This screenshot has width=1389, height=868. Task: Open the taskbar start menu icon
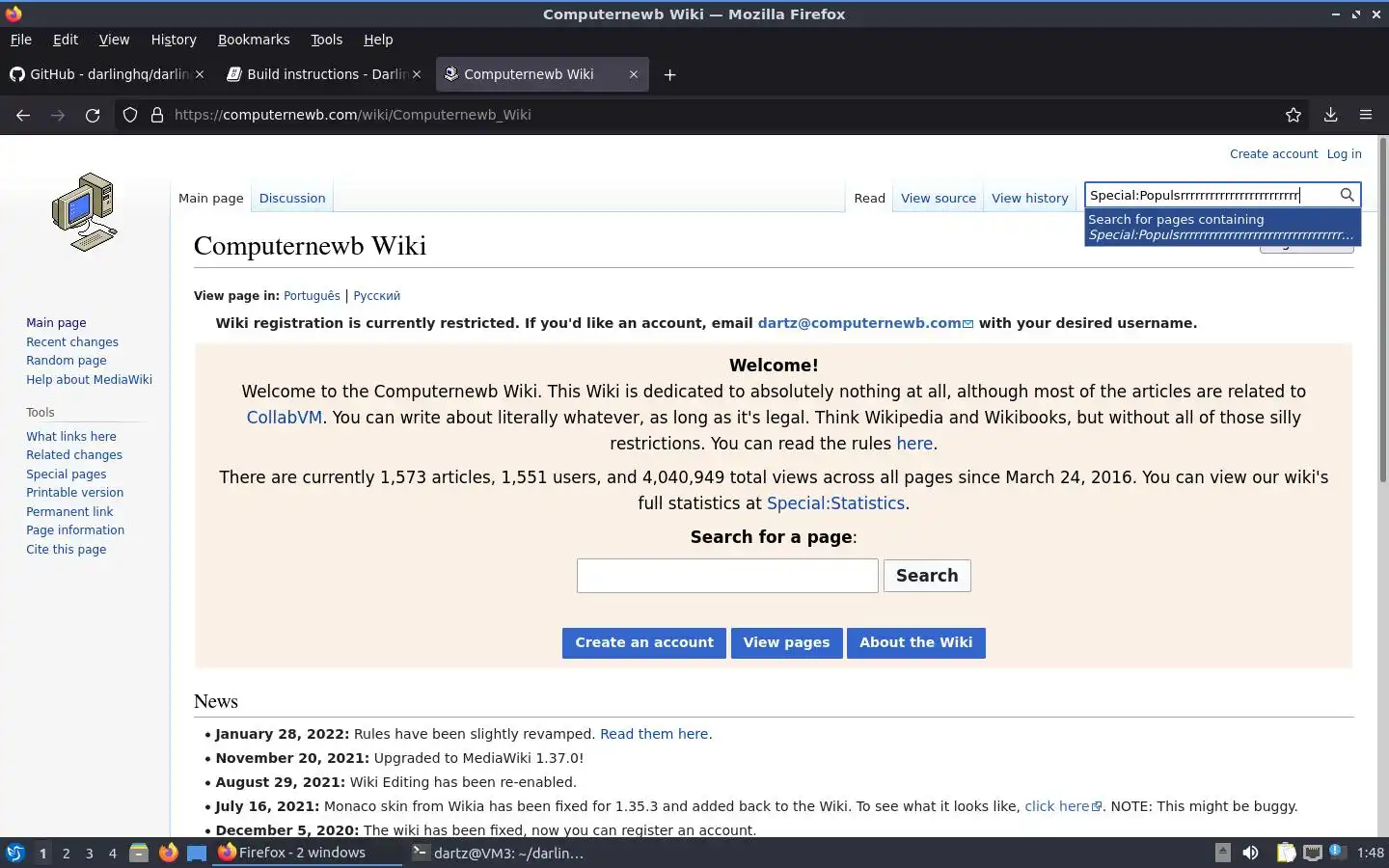[x=14, y=853]
